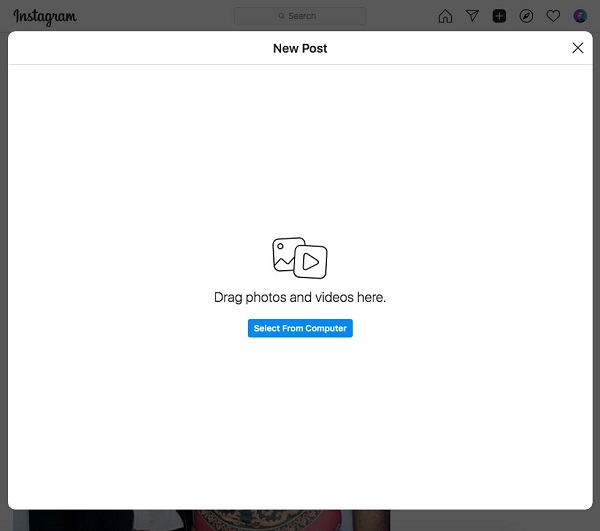Focus the Search input field

tap(310, 16)
